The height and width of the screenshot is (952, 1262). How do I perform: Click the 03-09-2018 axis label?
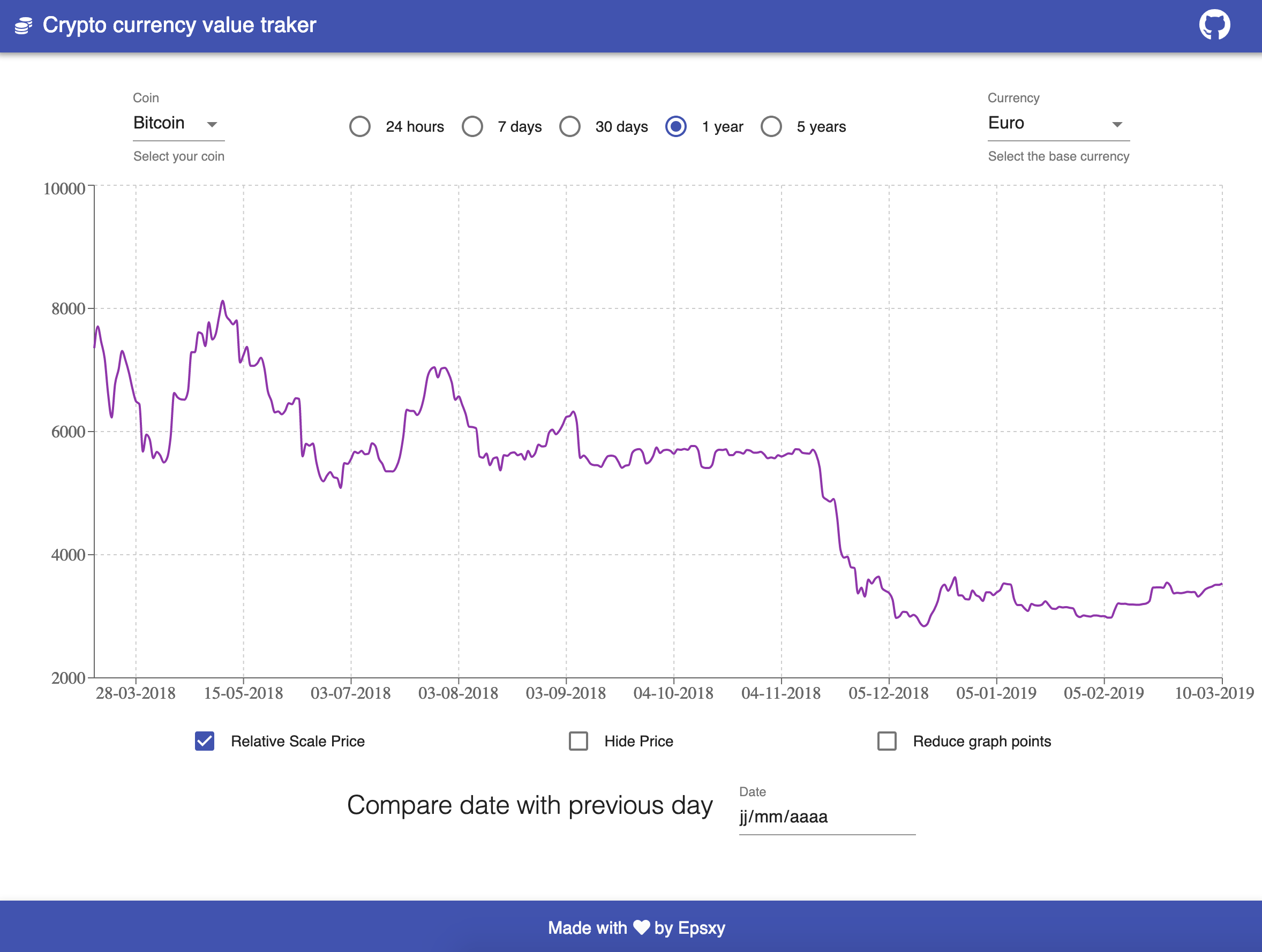(566, 693)
